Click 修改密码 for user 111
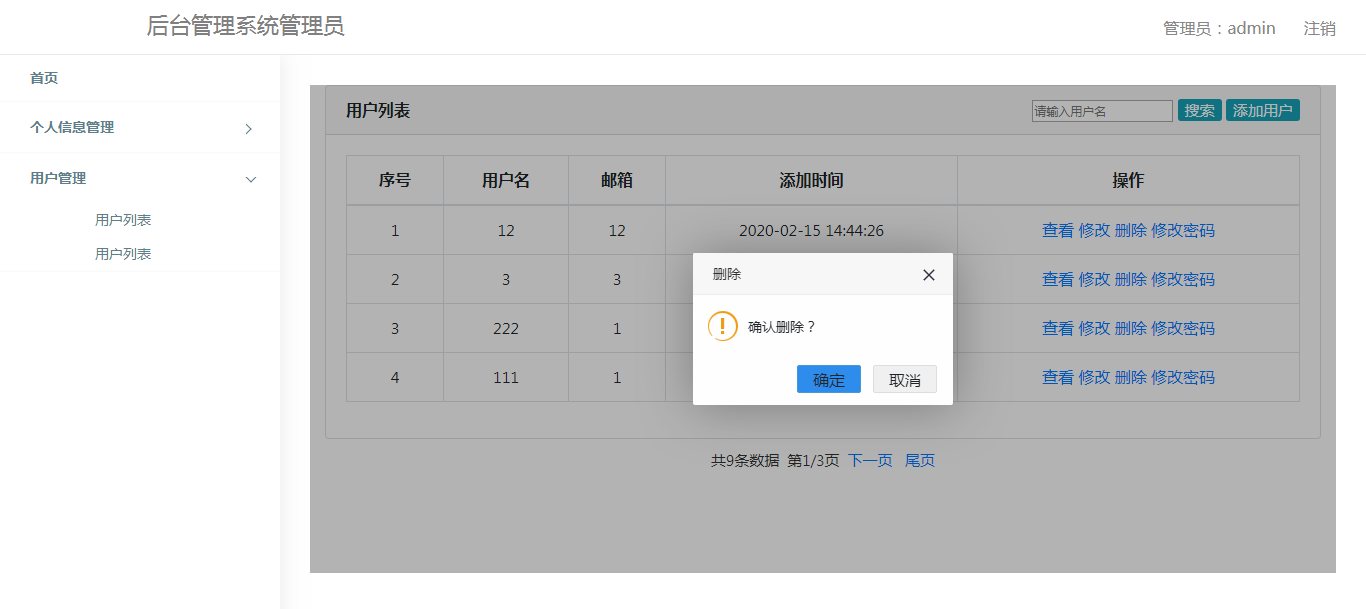Image resolution: width=1366 pixels, height=609 pixels. 1183,377
